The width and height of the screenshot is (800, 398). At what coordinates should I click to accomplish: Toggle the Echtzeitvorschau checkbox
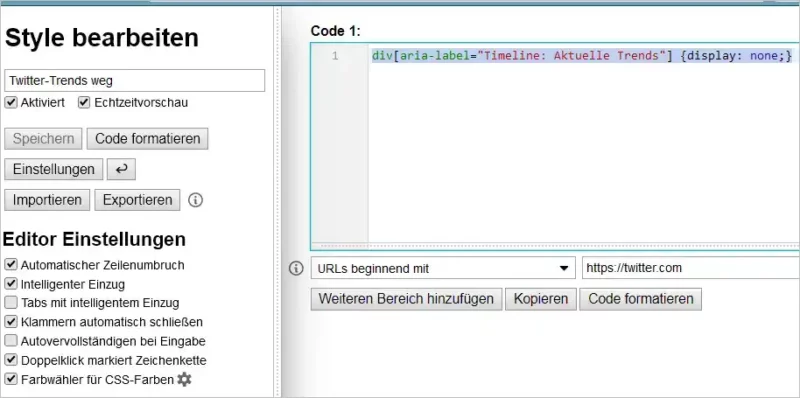point(84,103)
